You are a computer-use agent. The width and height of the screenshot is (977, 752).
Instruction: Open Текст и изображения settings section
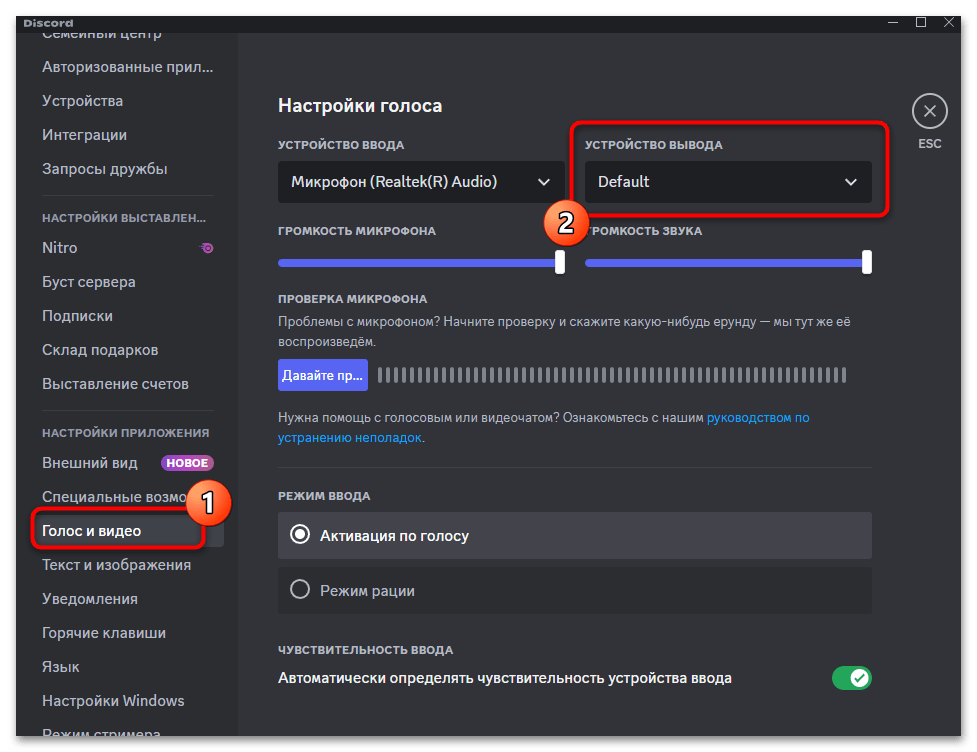117,565
